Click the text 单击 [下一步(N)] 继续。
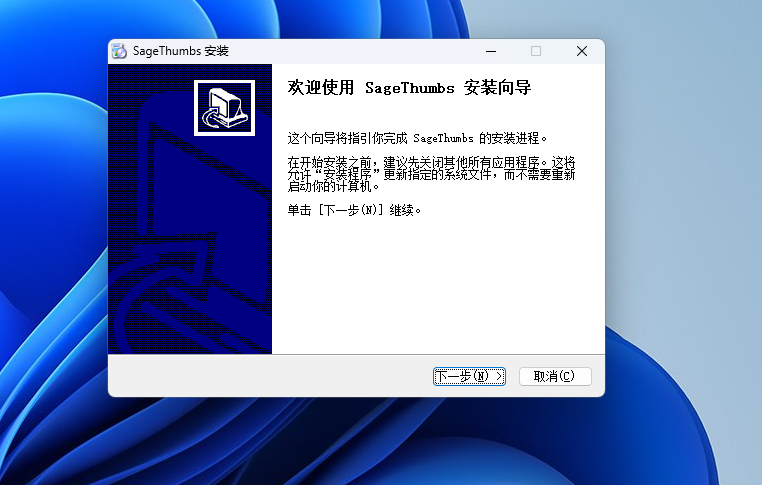Image resolution: width=762 pixels, height=485 pixels. 354,210
